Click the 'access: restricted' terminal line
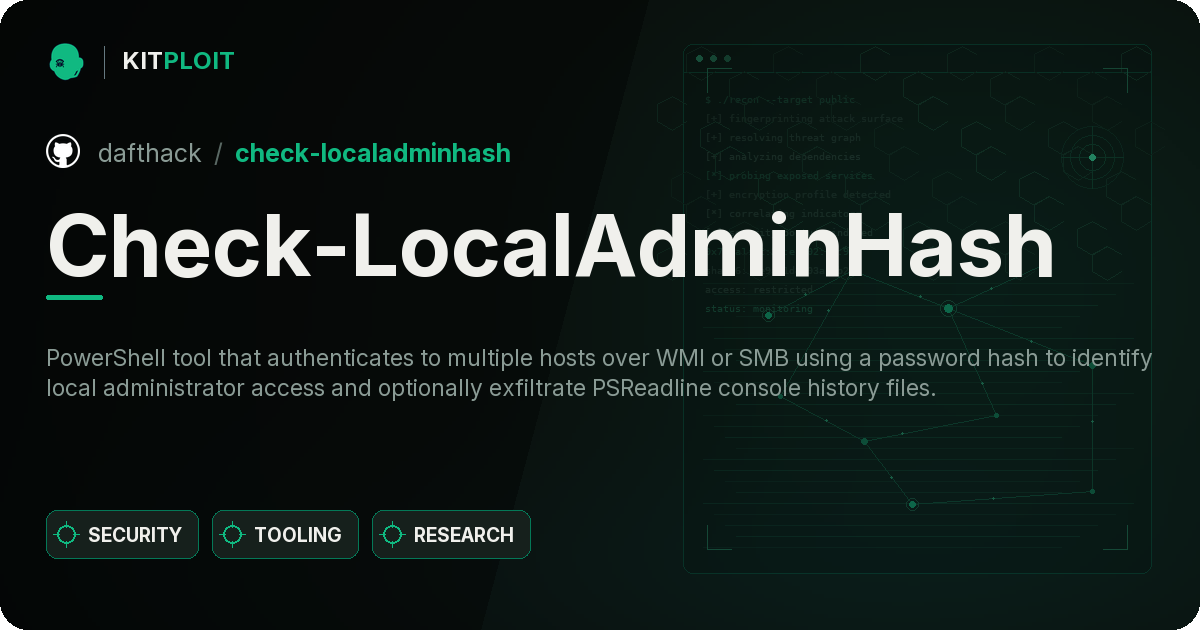Image resolution: width=1200 pixels, height=630 pixels. [759, 290]
